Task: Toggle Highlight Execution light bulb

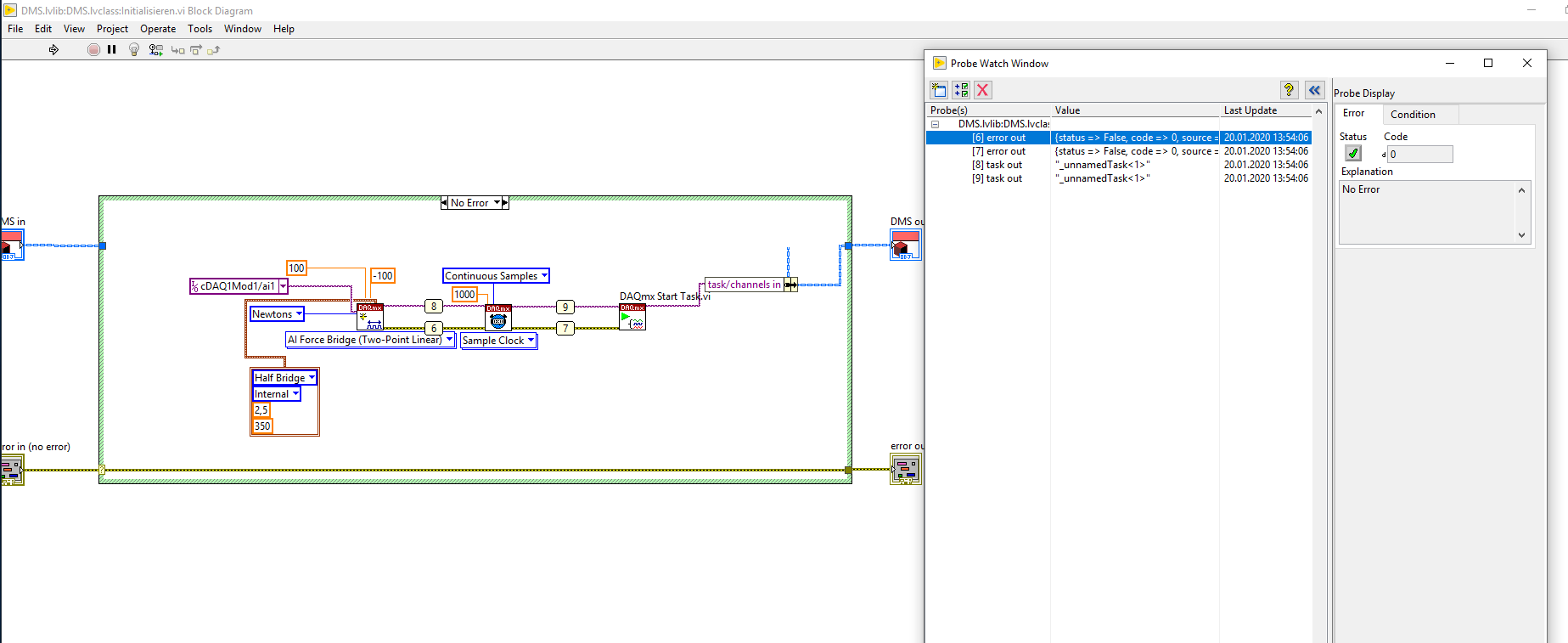Action: (133, 50)
